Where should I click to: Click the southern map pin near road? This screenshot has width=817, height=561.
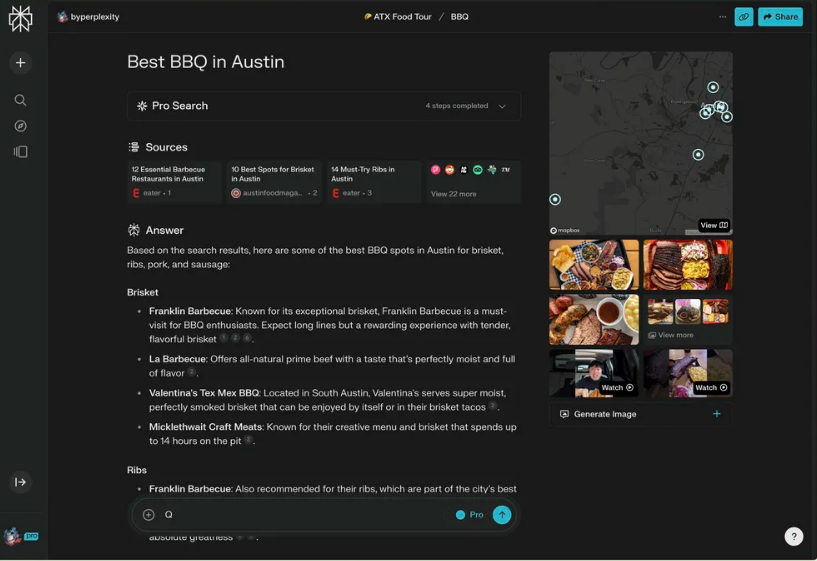pyautogui.click(x=698, y=155)
